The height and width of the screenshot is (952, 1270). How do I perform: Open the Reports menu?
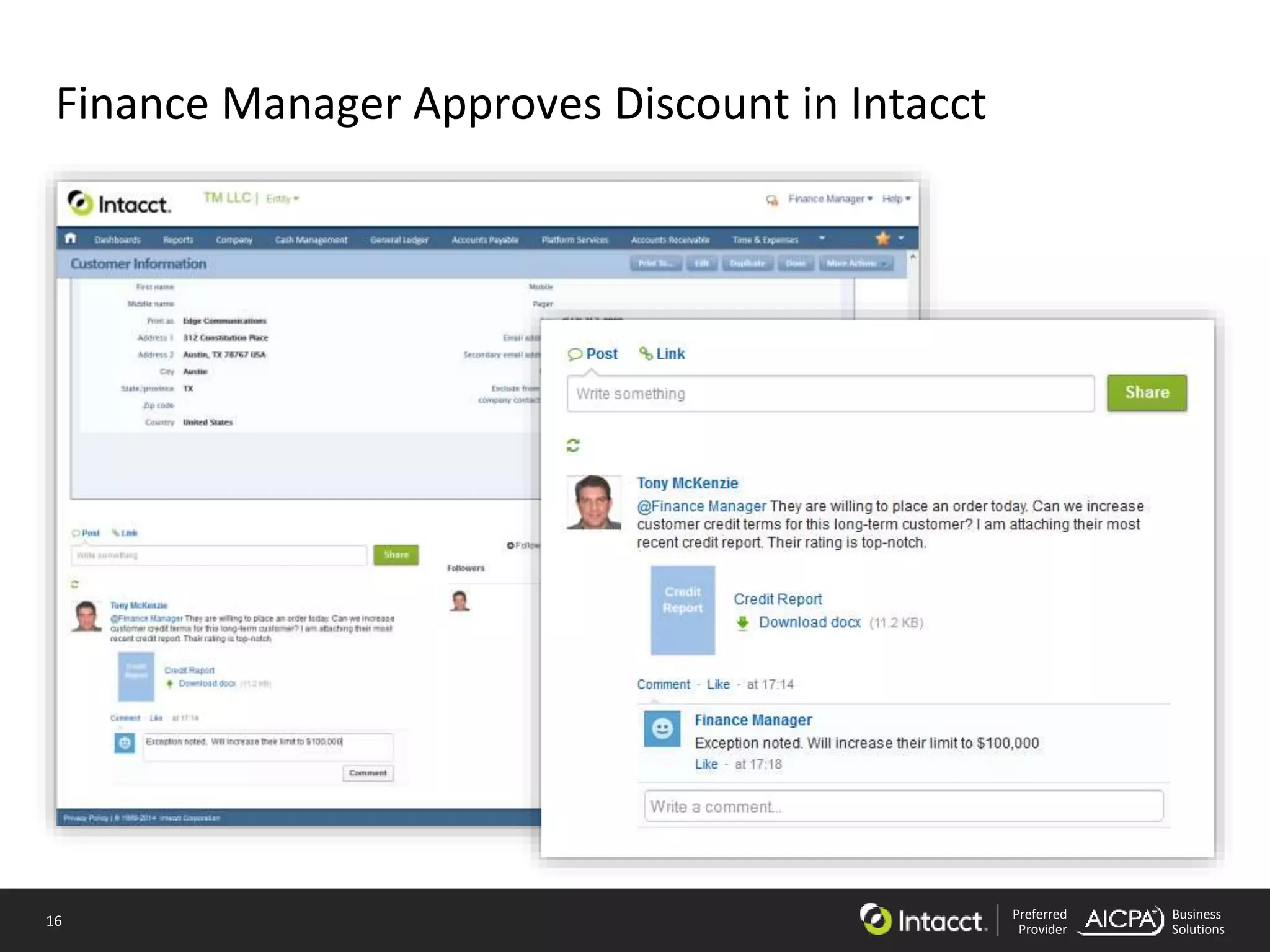pyautogui.click(x=178, y=240)
